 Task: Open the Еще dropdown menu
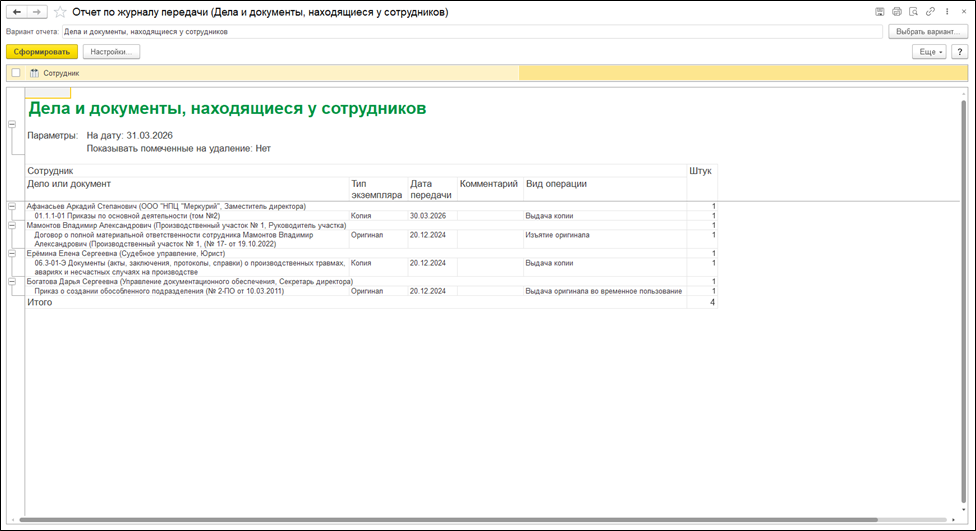pos(928,51)
